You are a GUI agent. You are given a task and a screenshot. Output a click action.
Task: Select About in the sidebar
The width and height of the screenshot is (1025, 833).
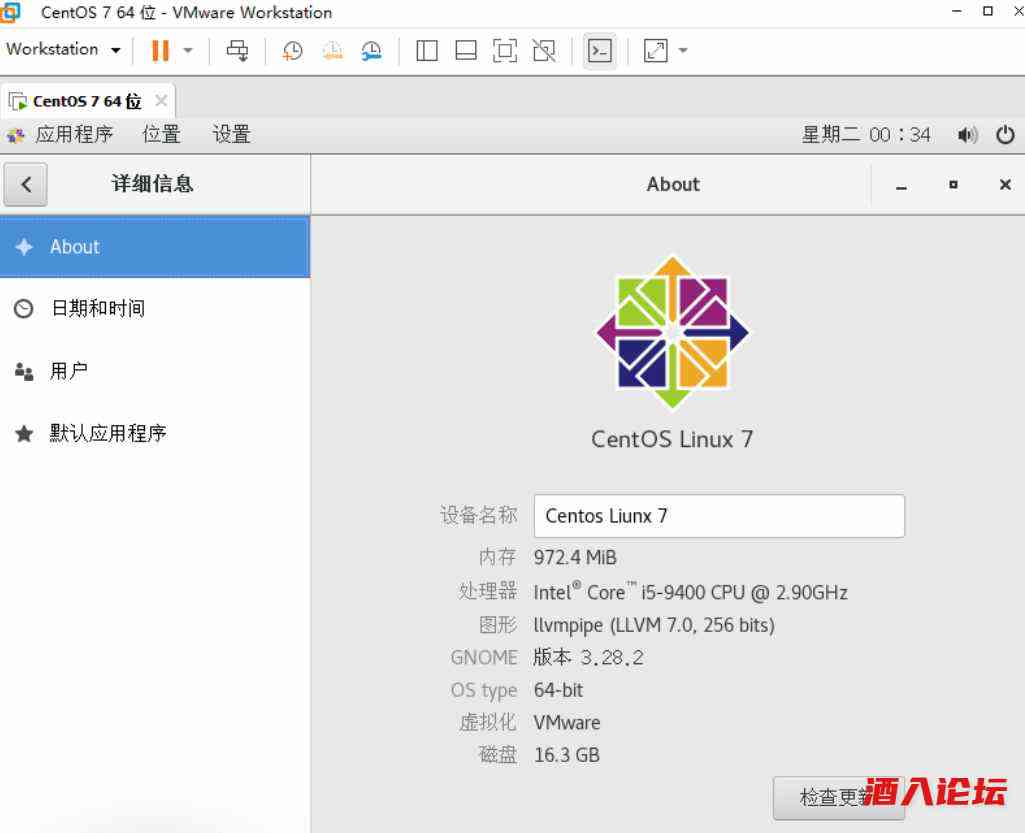tap(155, 247)
